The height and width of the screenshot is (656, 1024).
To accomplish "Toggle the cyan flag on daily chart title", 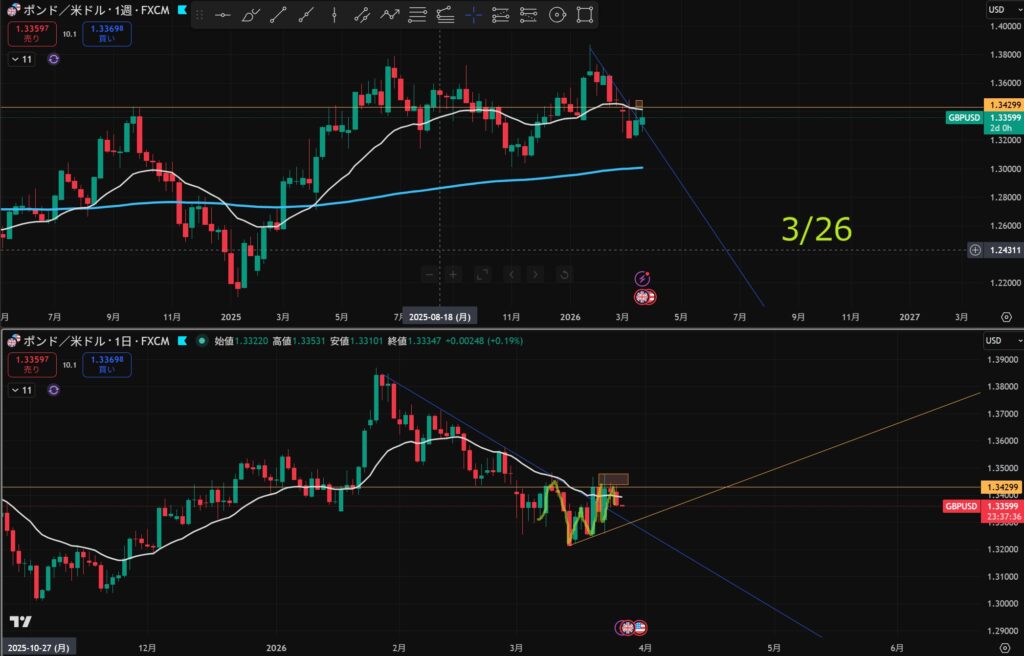I will 182,341.
